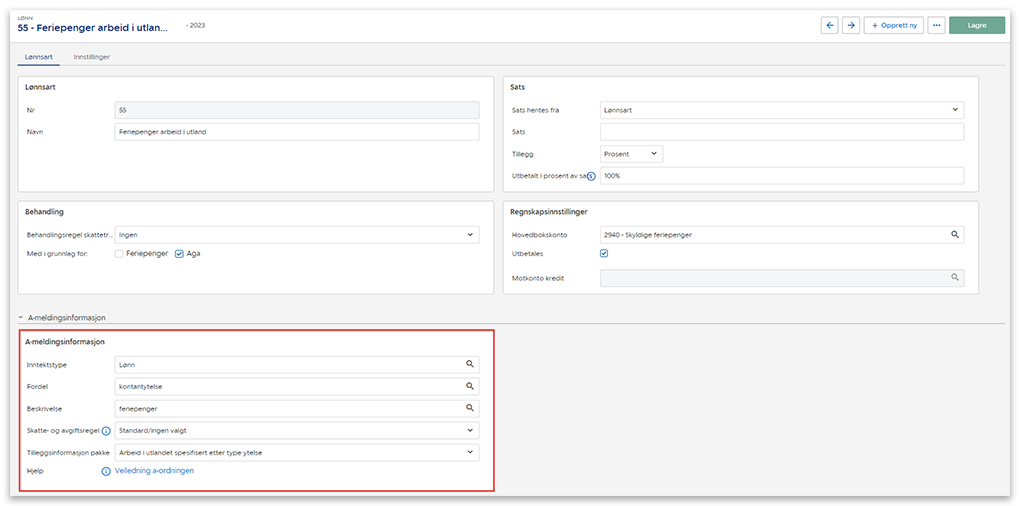
Task: Collapse the A-meldingsinformasjon section
Action: pyautogui.click(x=20, y=317)
